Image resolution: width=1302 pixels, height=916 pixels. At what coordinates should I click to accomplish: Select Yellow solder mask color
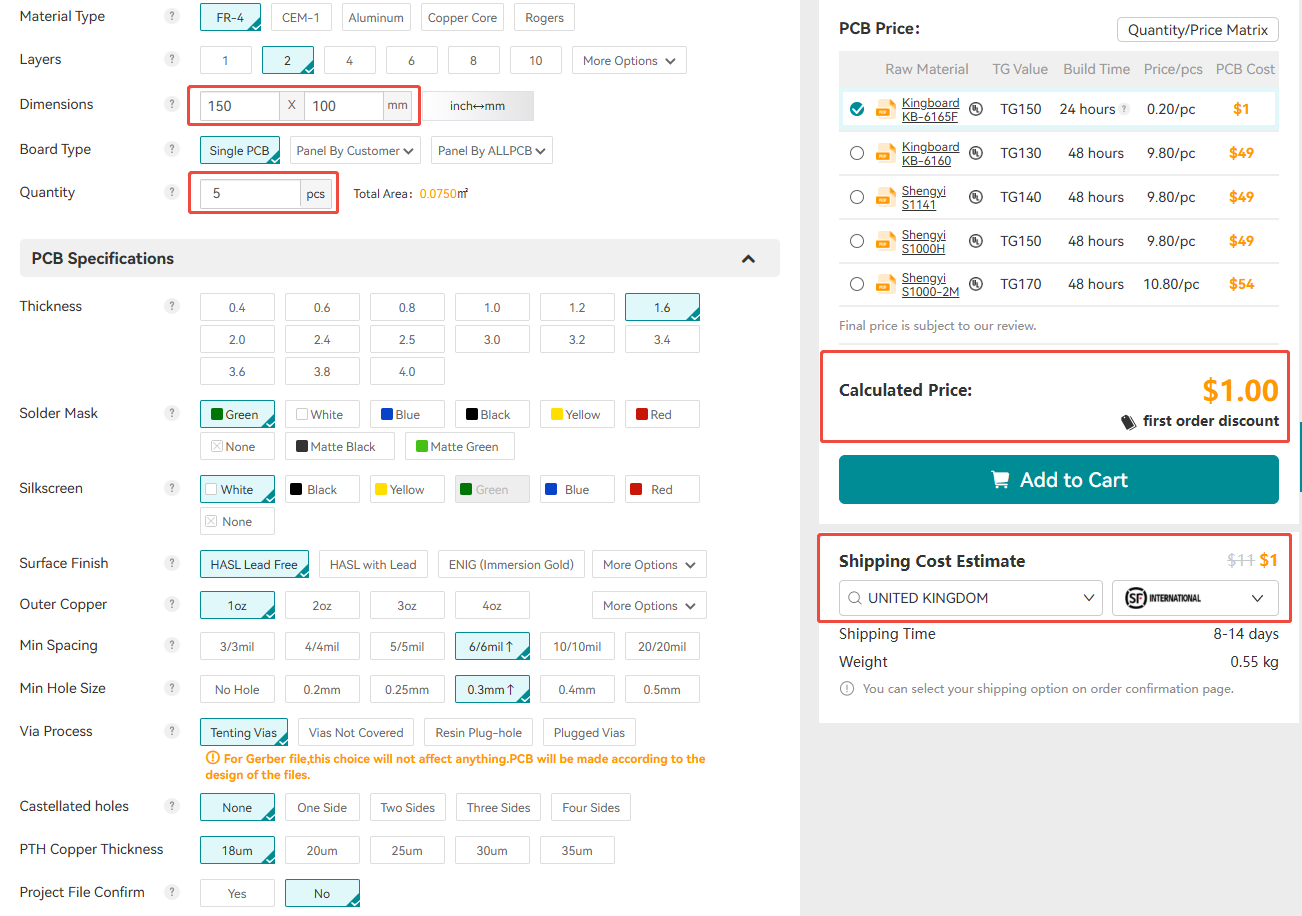coord(577,414)
